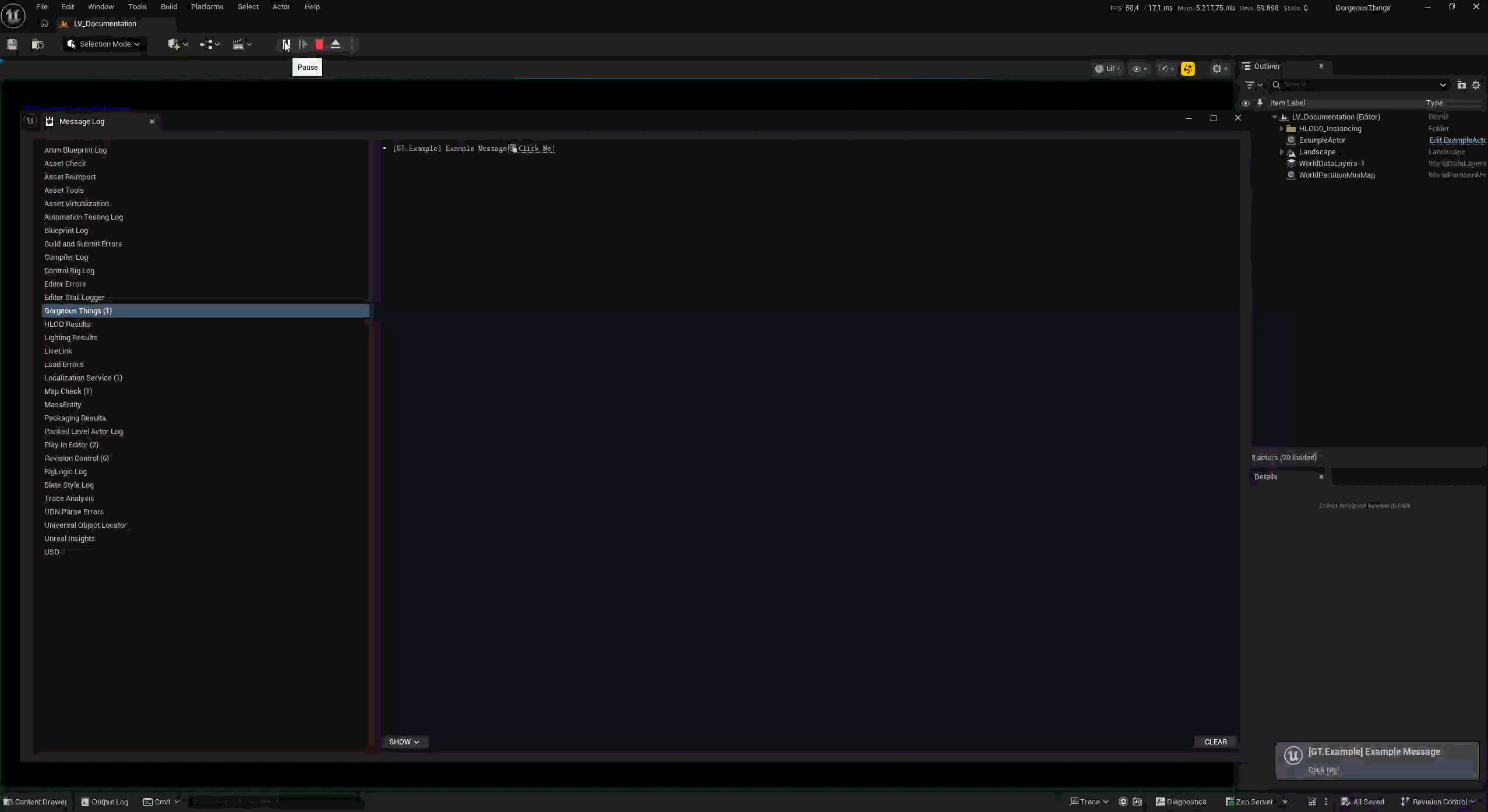The image size is (1488, 812).
Task: Open the Blueprints toolbar dropdown
Action: tap(210, 44)
